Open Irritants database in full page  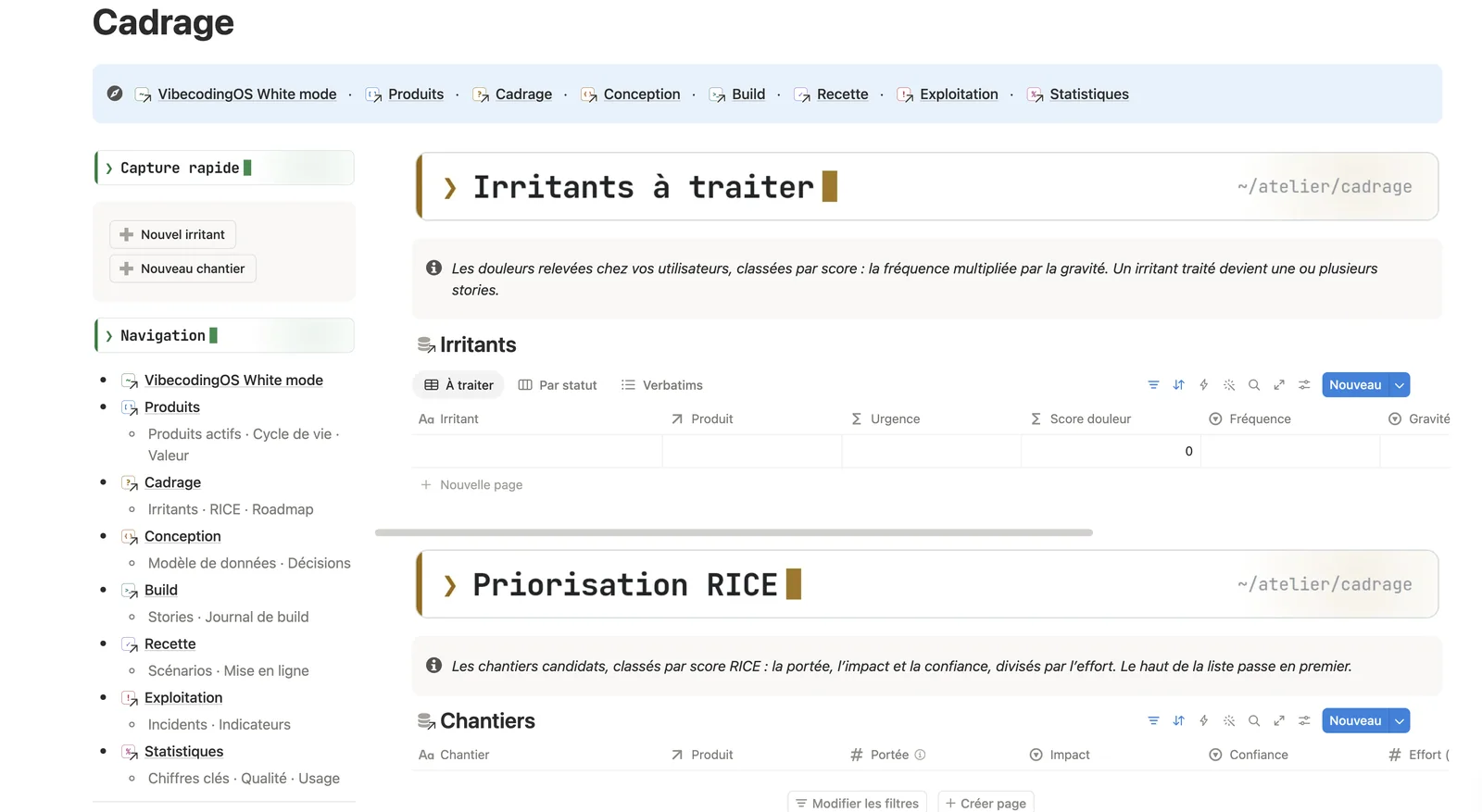1279,385
